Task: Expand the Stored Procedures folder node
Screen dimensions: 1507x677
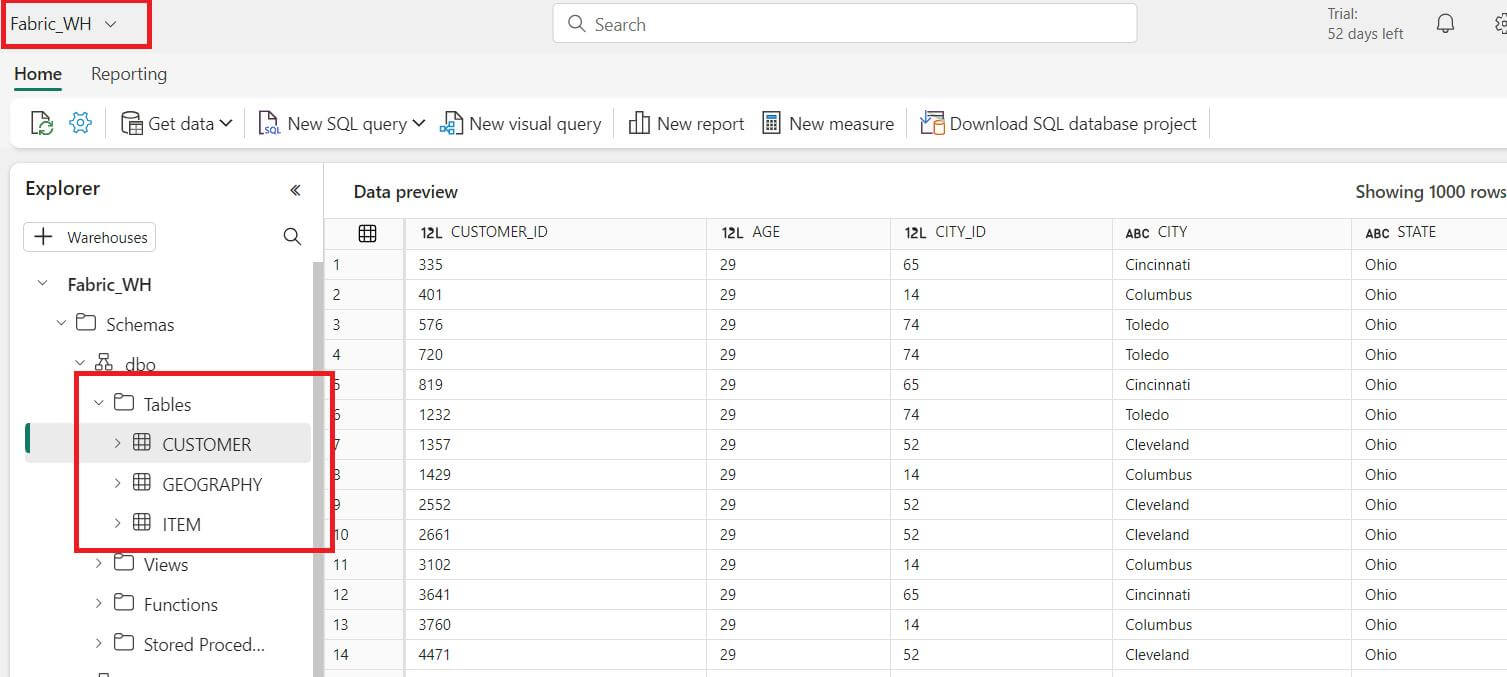Action: [x=98, y=643]
